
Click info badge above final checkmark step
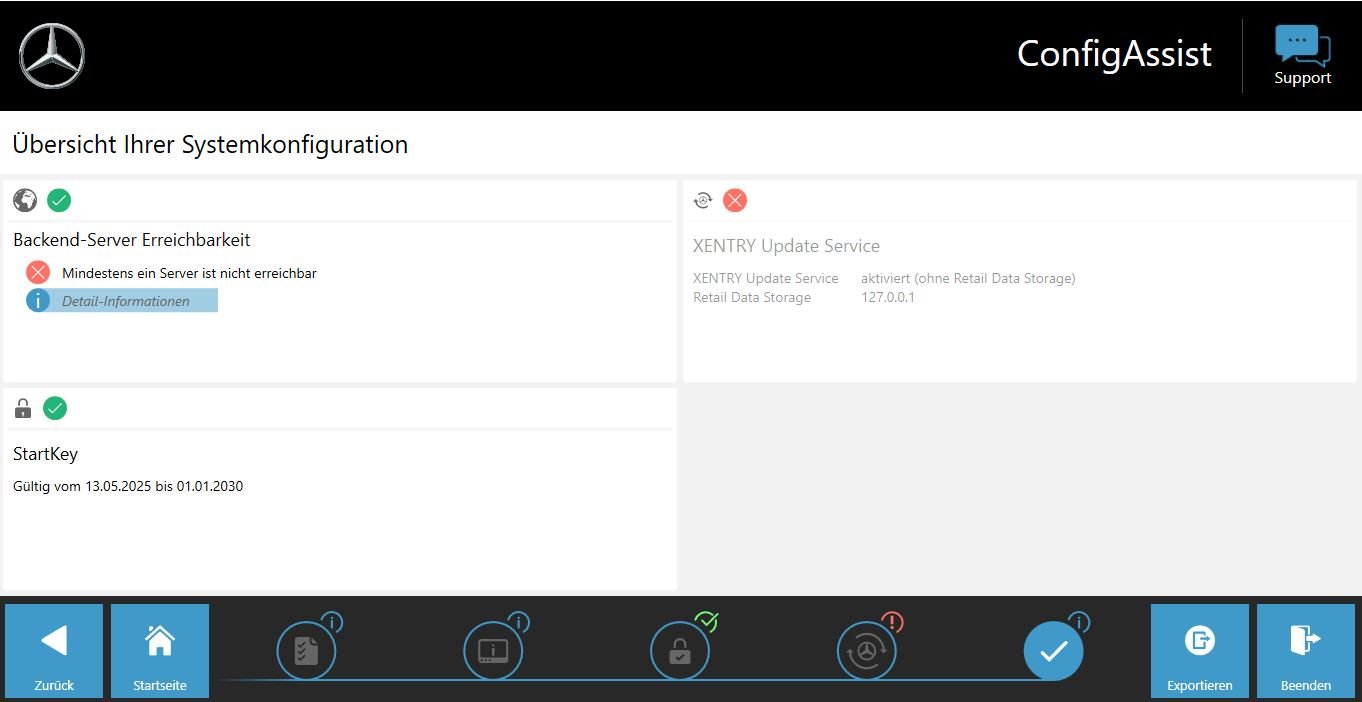click(x=1079, y=623)
